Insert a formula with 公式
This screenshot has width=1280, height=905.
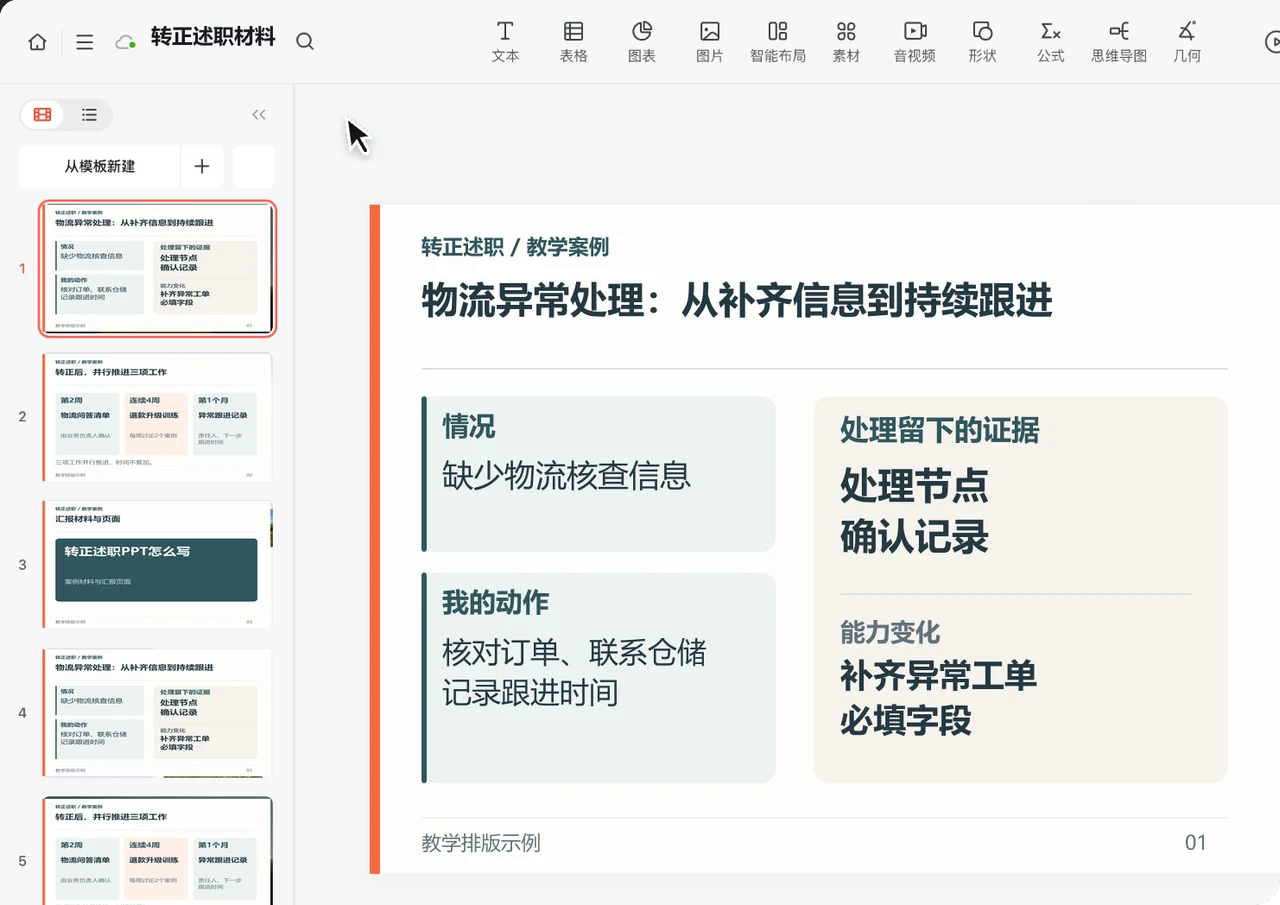click(x=1051, y=42)
